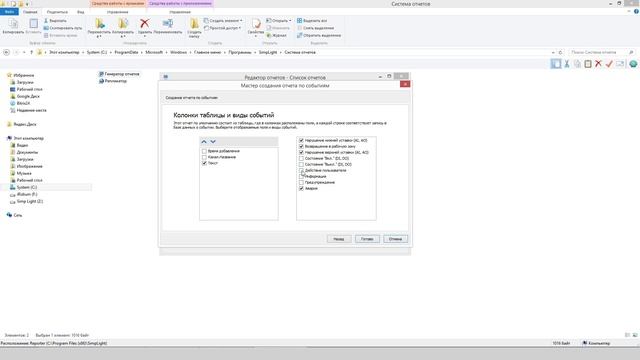Click the Отмена button in the wizard
The height and width of the screenshot is (360, 640).
click(x=395, y=239)
